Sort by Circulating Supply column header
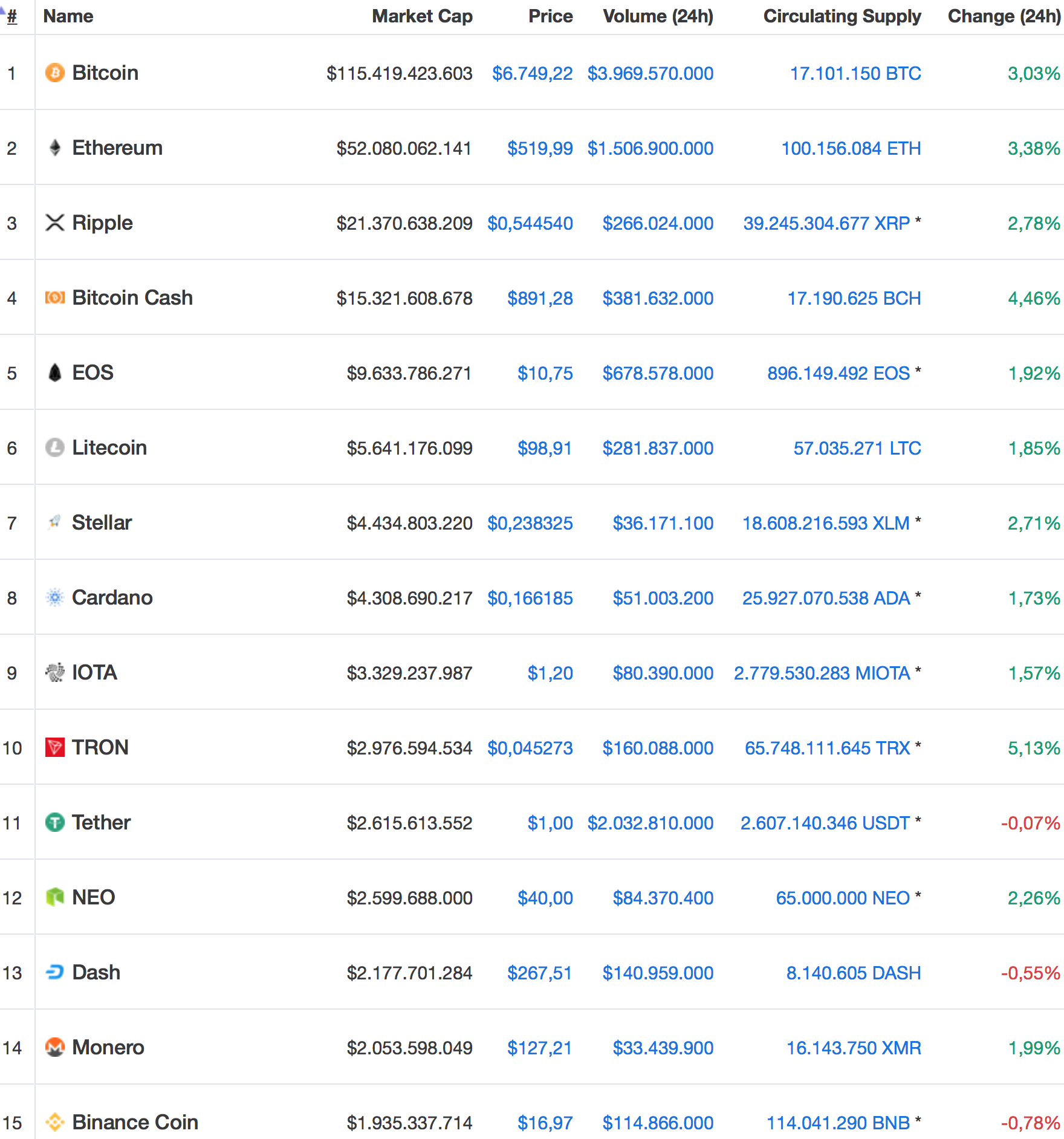Image resolution: width=1064 pixels, height=1139 pixels. [842, 16]
